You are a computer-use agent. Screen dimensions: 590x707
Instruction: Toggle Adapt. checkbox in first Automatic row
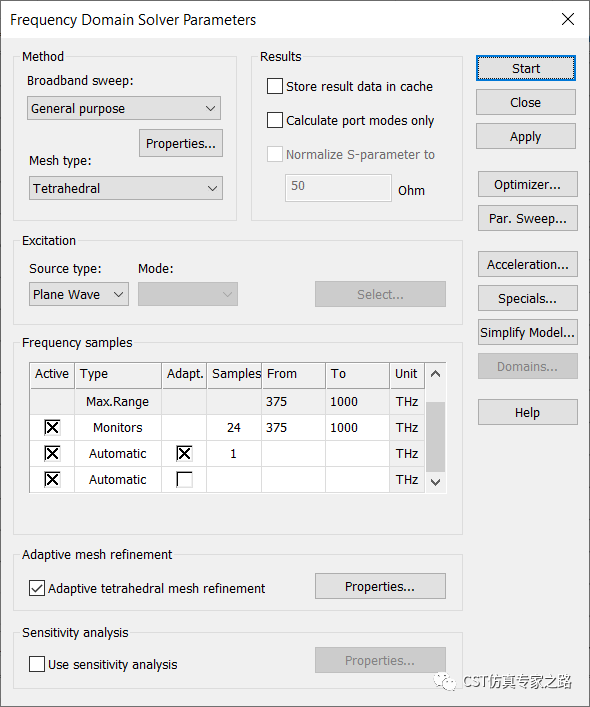coord(184,454)
